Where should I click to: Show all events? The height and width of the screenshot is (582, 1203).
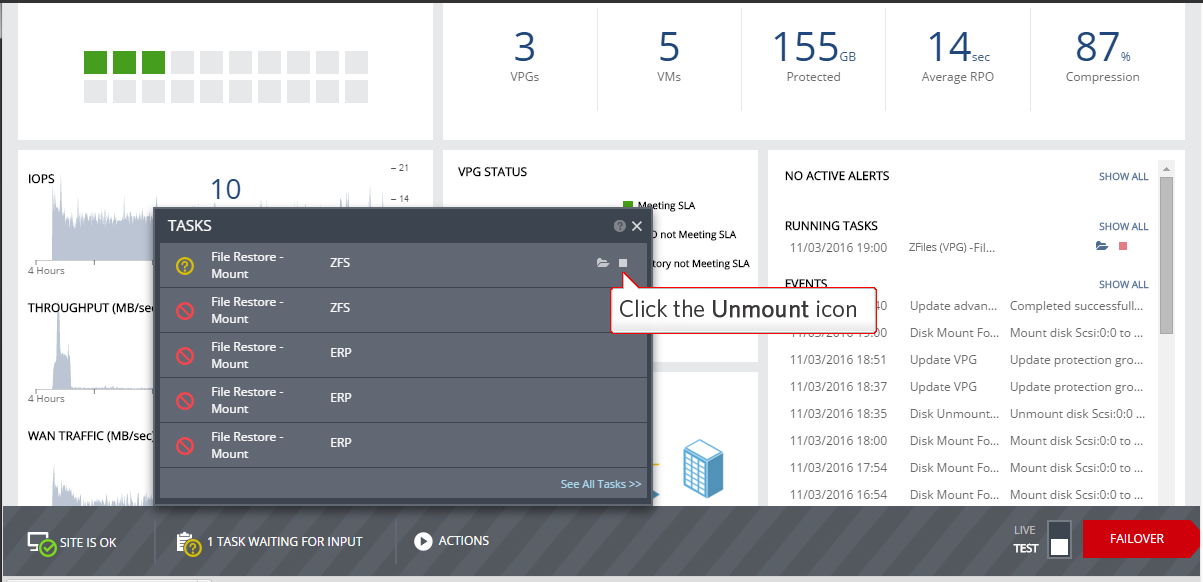click(1123, 285)
